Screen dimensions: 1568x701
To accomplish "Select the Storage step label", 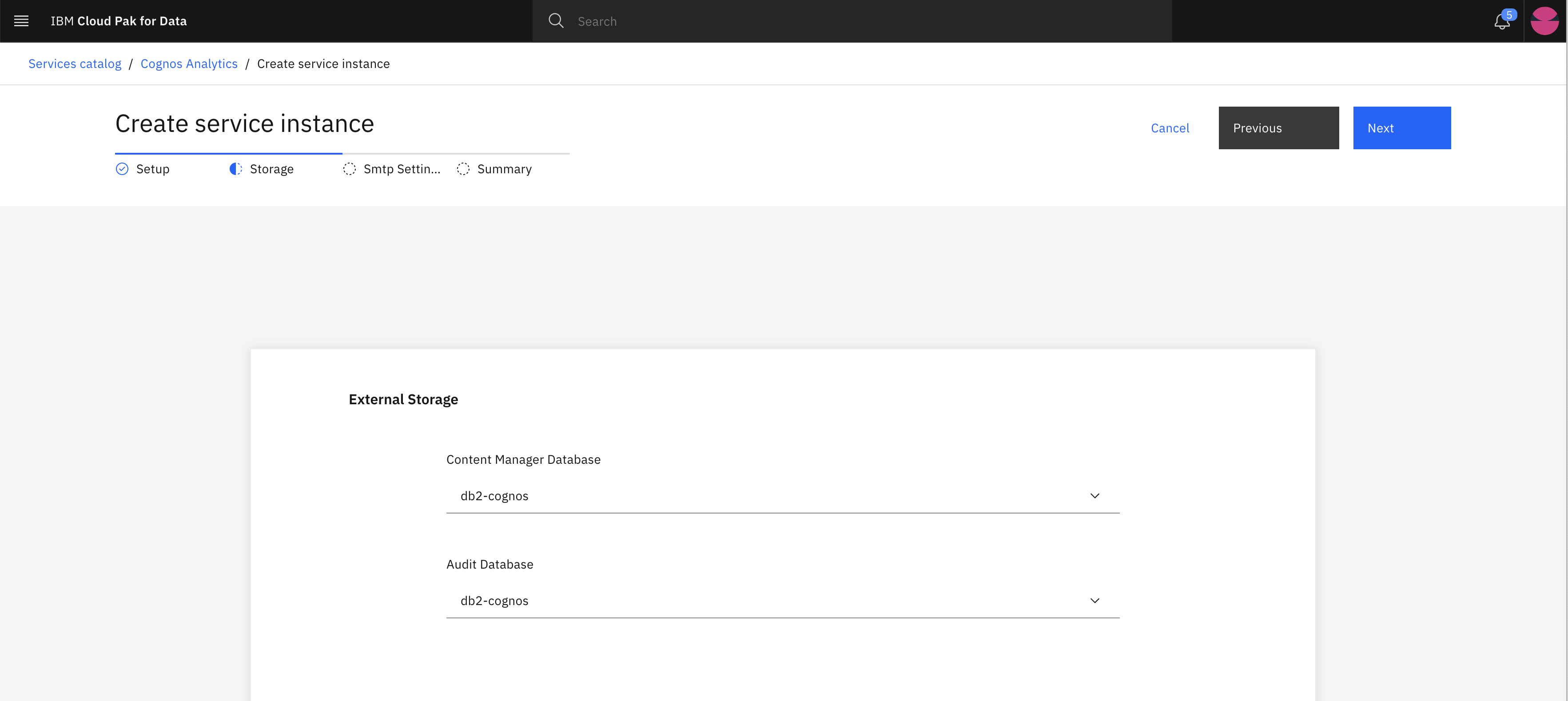I will [271, 169].
